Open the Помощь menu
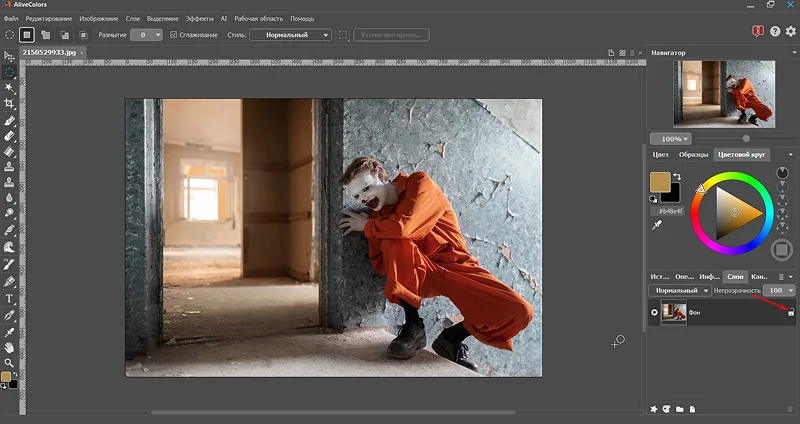The height and width of the screenshot is (424, 800). pyautogui.click(x=302, y=18)
